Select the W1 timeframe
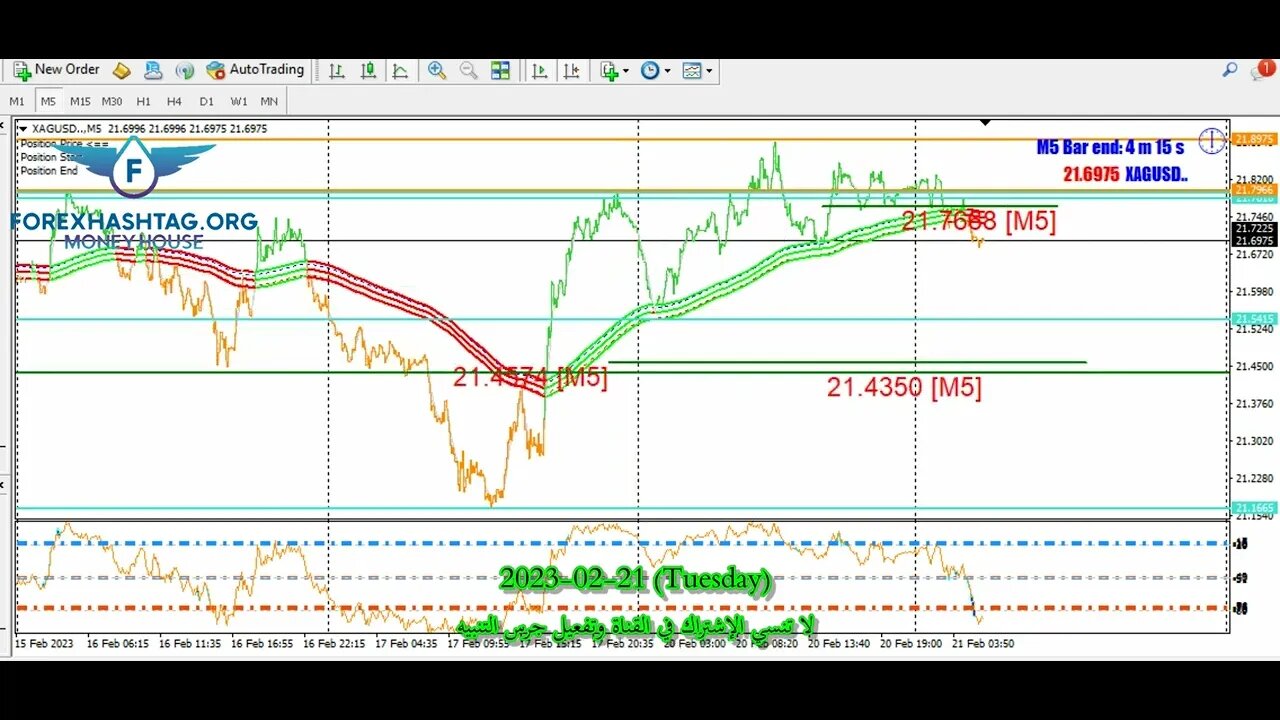 (238, 101)
